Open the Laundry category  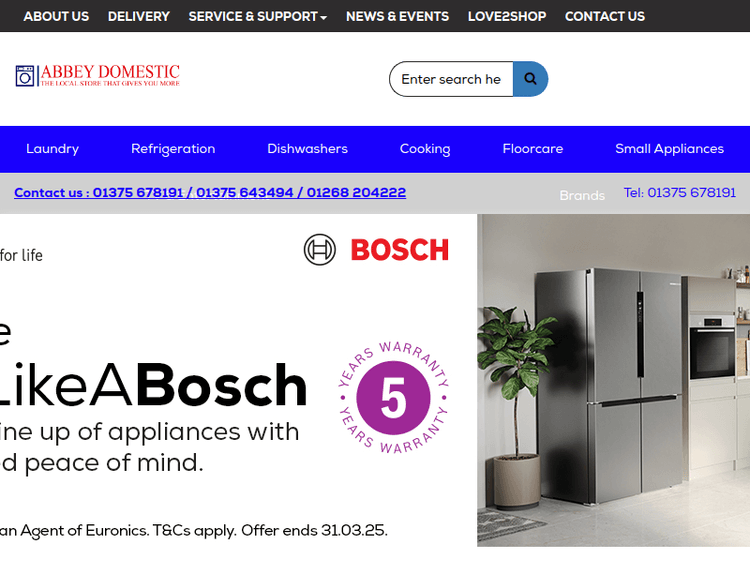click(x=53, y=149)
